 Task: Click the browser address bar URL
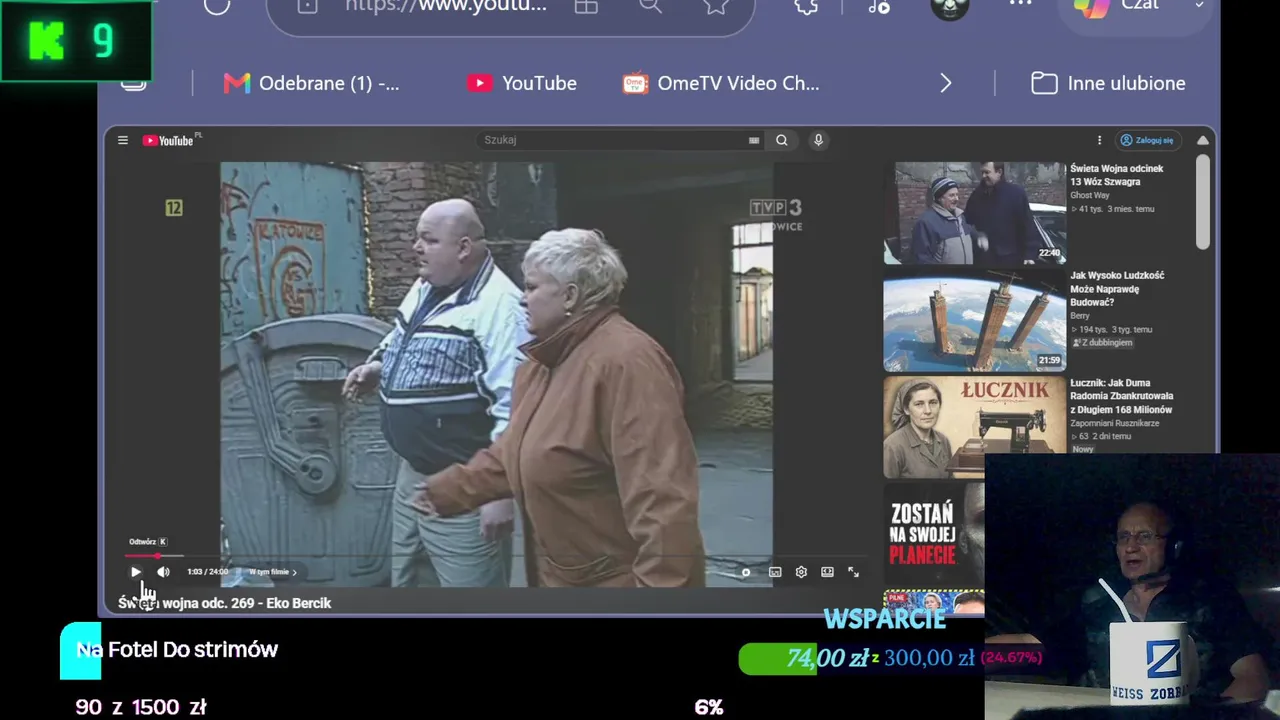coord(446,5)
